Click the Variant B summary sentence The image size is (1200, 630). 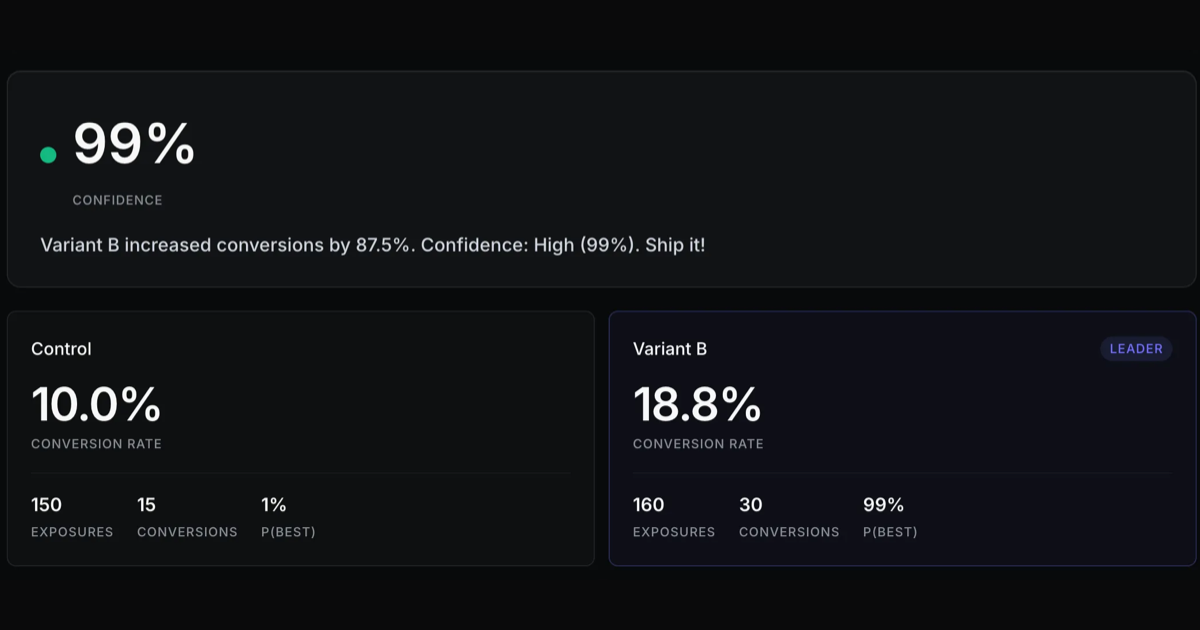tap(373, 245)
